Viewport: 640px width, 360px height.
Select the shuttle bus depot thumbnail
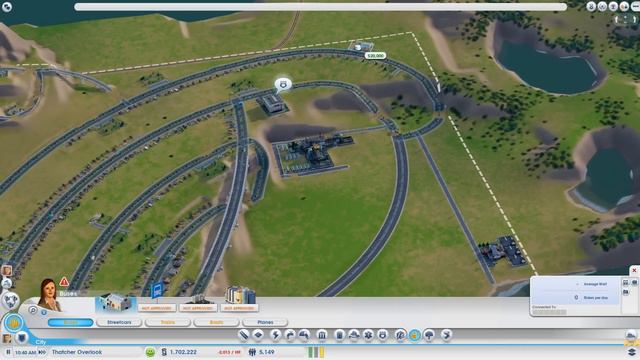pos(116,302)
